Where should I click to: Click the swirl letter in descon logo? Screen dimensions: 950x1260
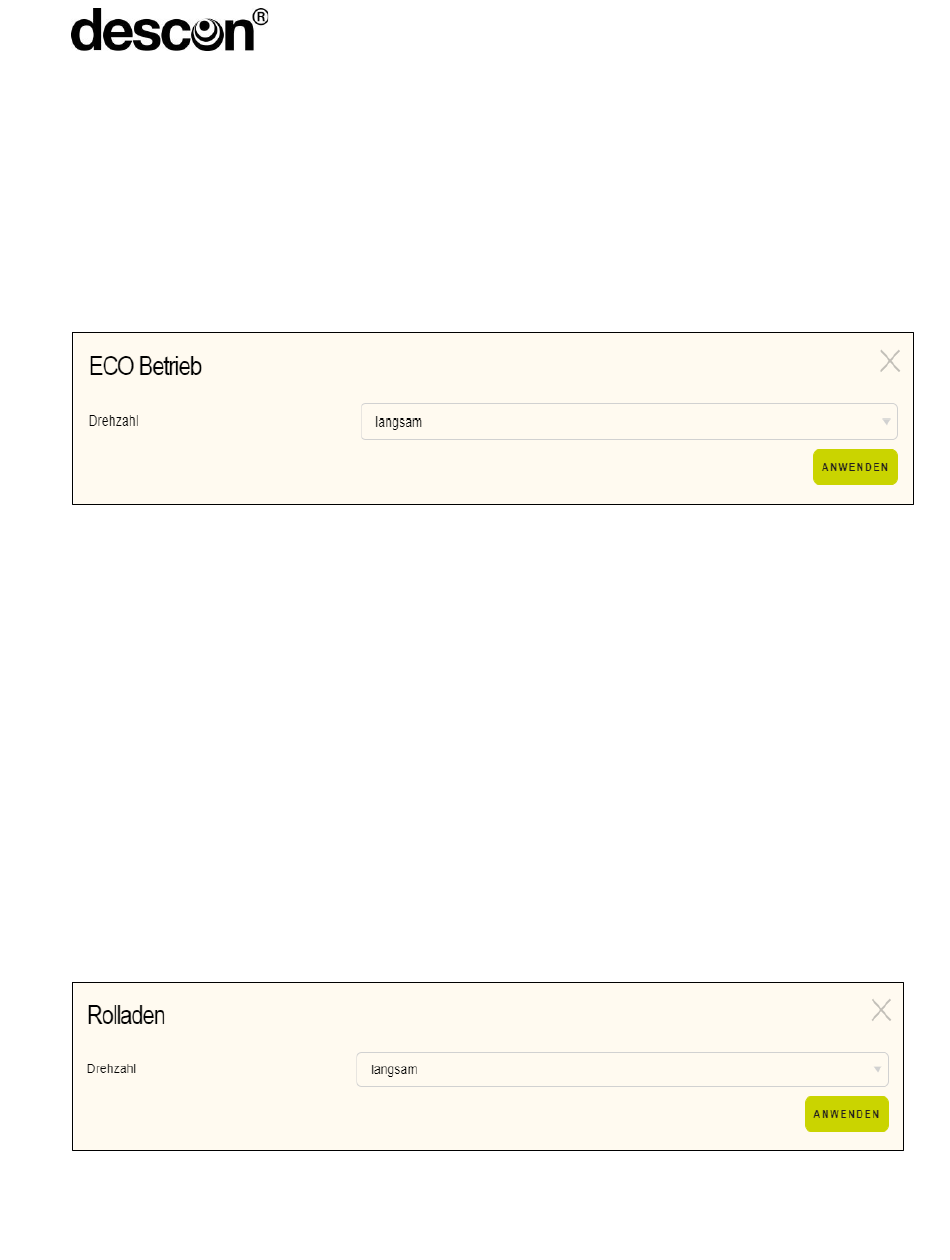pos(208,35)
